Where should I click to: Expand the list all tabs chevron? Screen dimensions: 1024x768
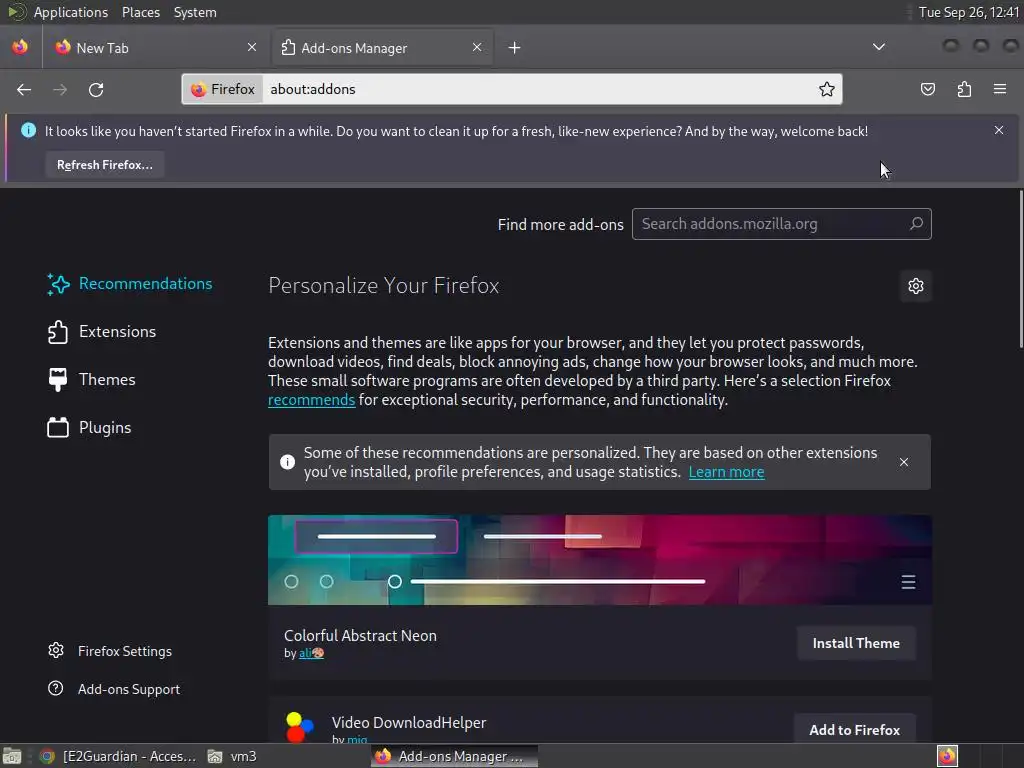click(879, 47)
